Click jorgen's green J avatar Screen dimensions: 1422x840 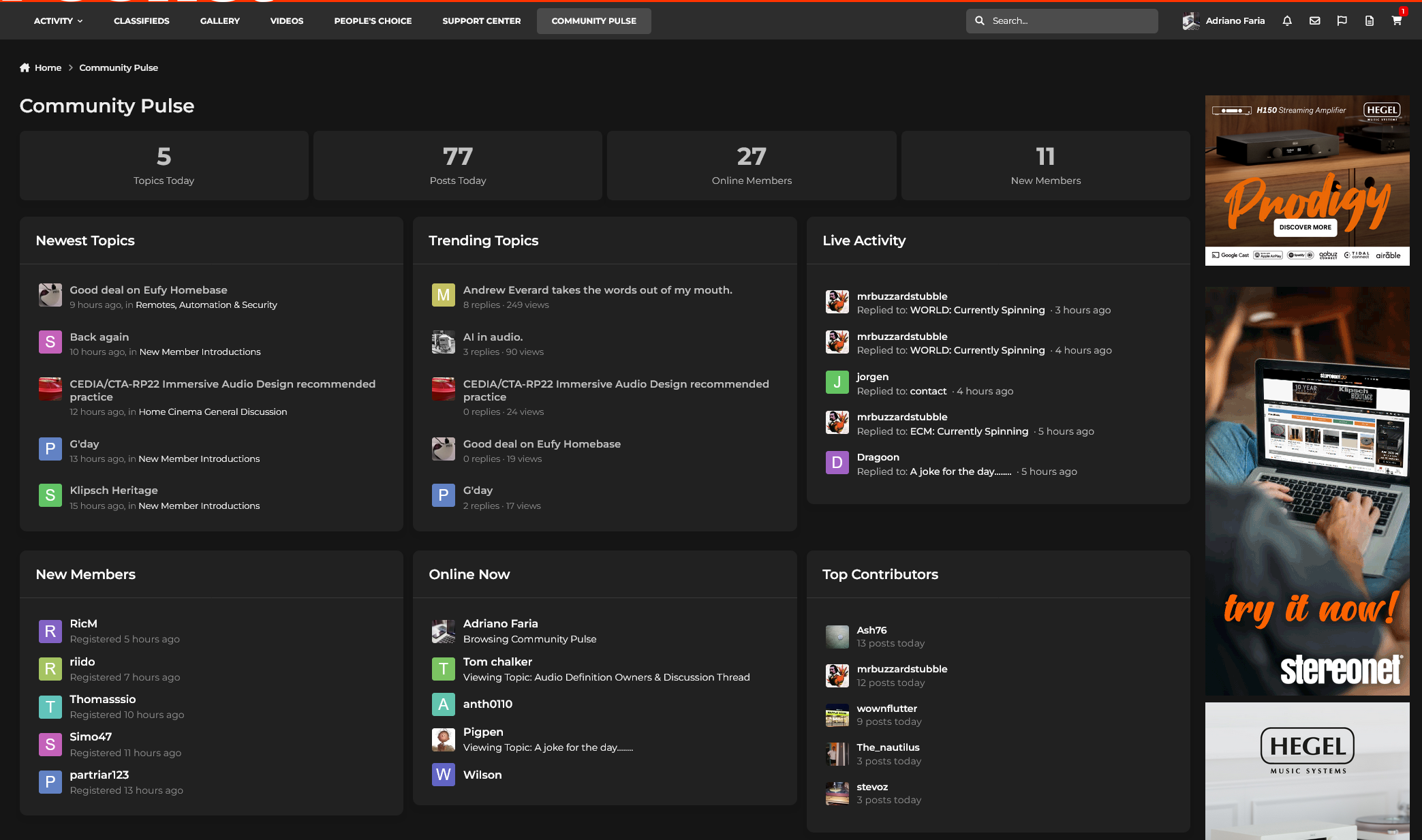coord(837,383)
